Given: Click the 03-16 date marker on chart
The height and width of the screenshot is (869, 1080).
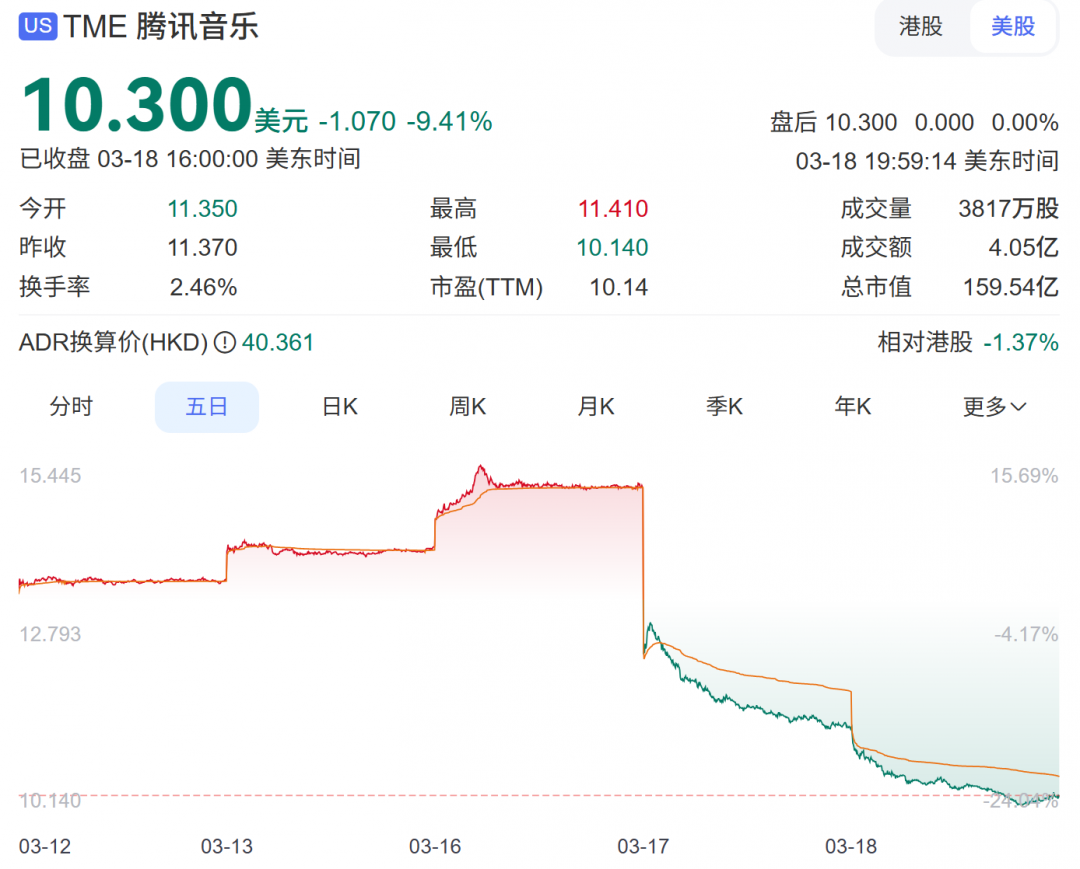Looking at the screenshot, I should click(435, 846).
